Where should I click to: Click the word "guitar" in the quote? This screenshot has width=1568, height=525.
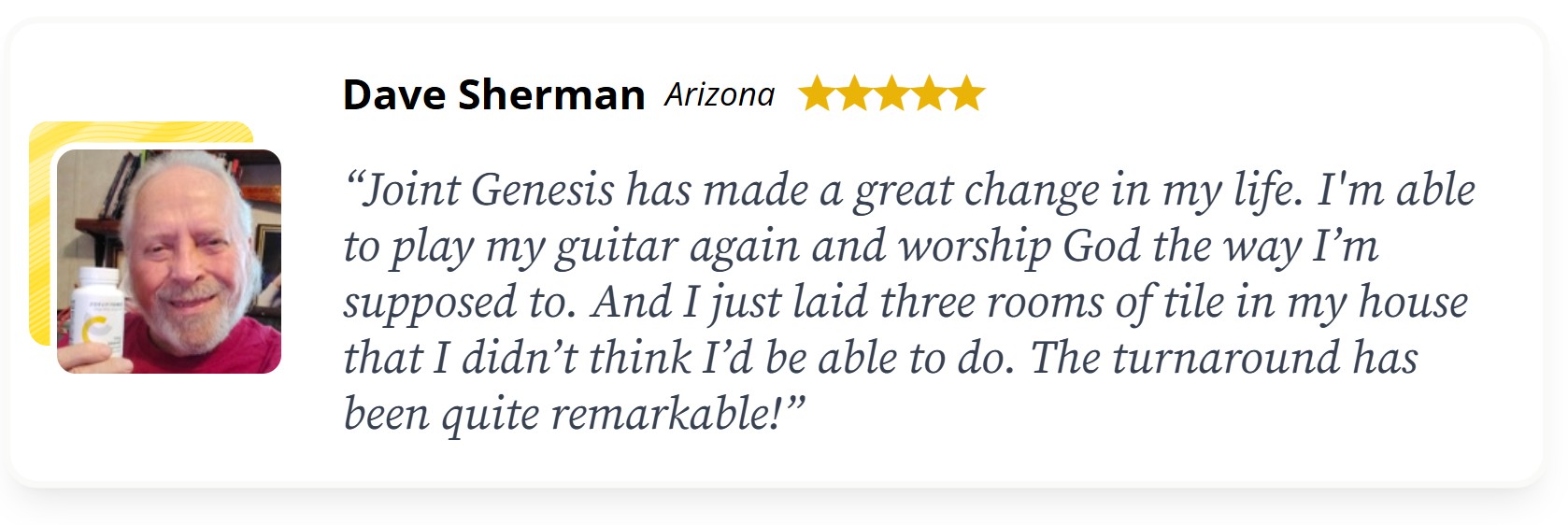[x=616, y=248]
